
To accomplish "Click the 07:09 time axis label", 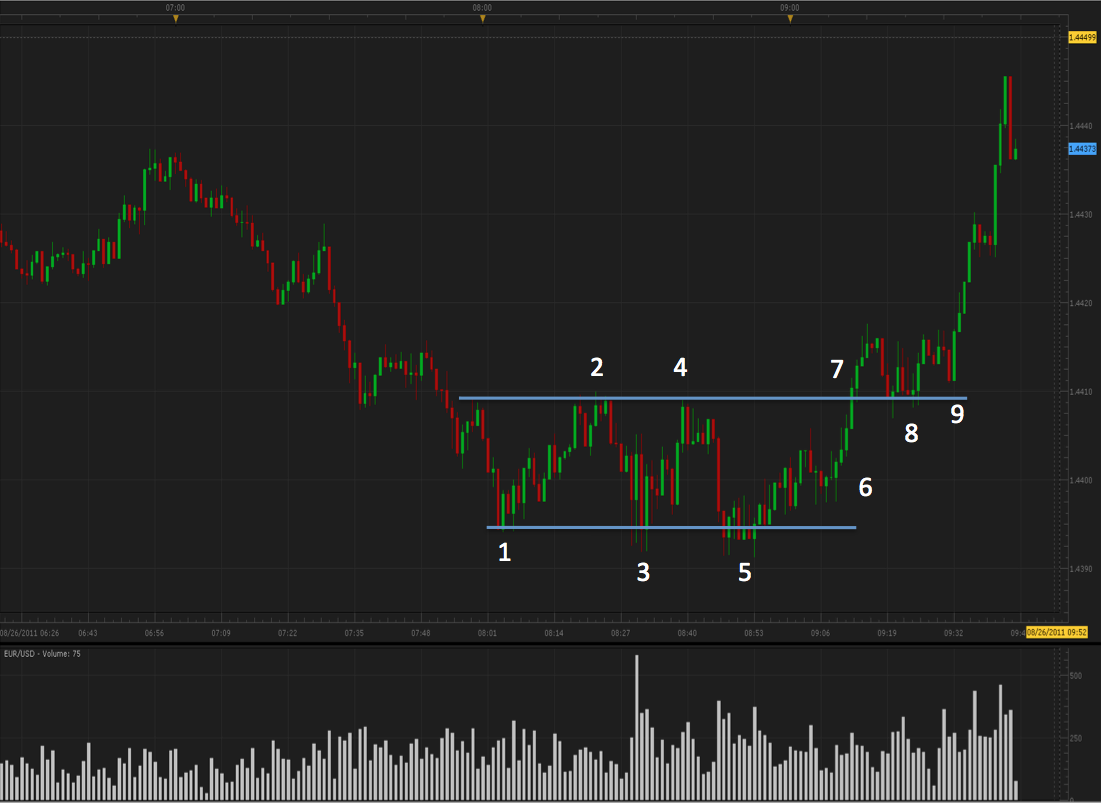I will pyautogui.click(x=221, y=633).
